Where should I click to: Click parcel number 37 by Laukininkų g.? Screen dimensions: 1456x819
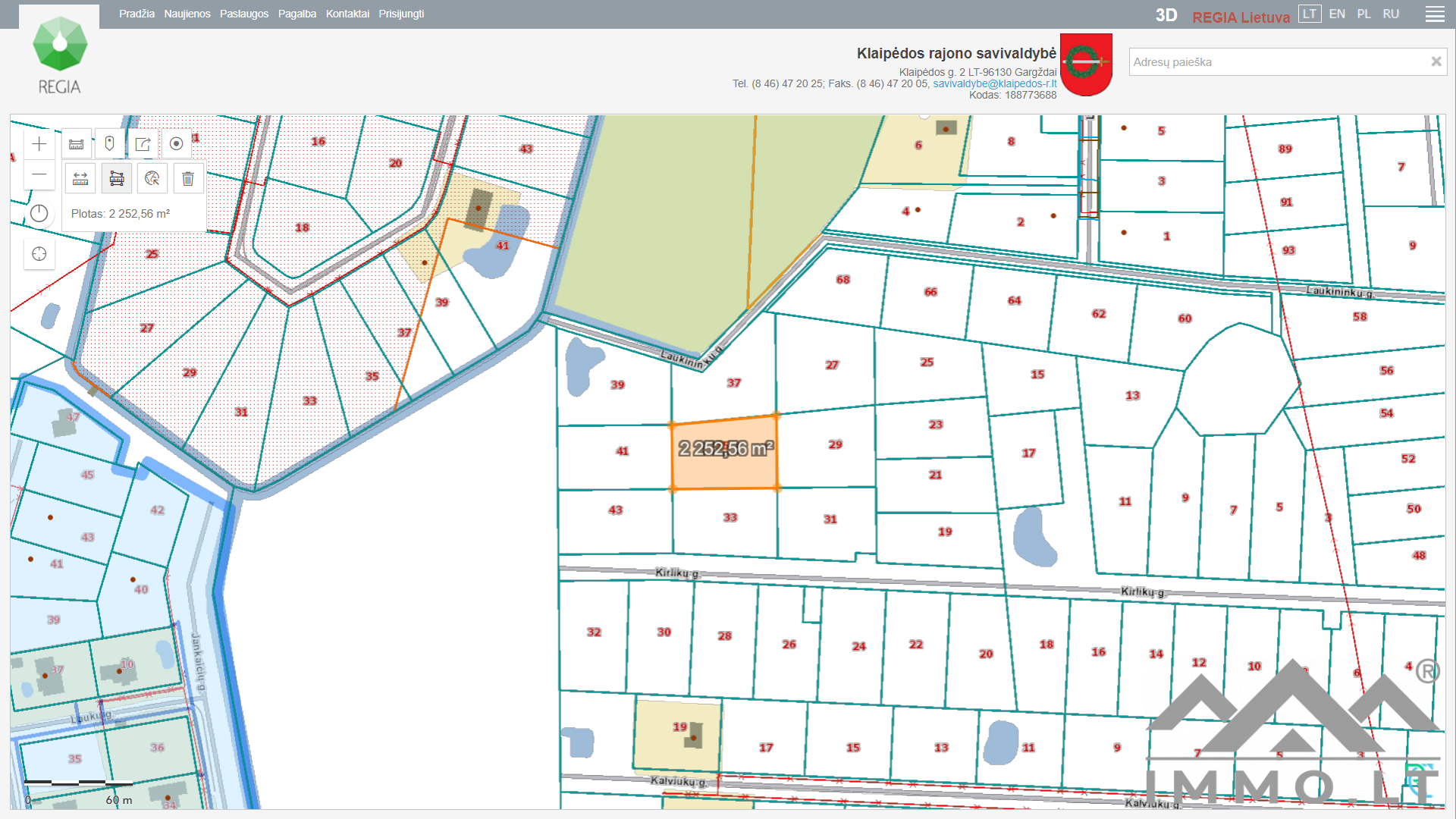pyautogui.click(x=733, y=383)
